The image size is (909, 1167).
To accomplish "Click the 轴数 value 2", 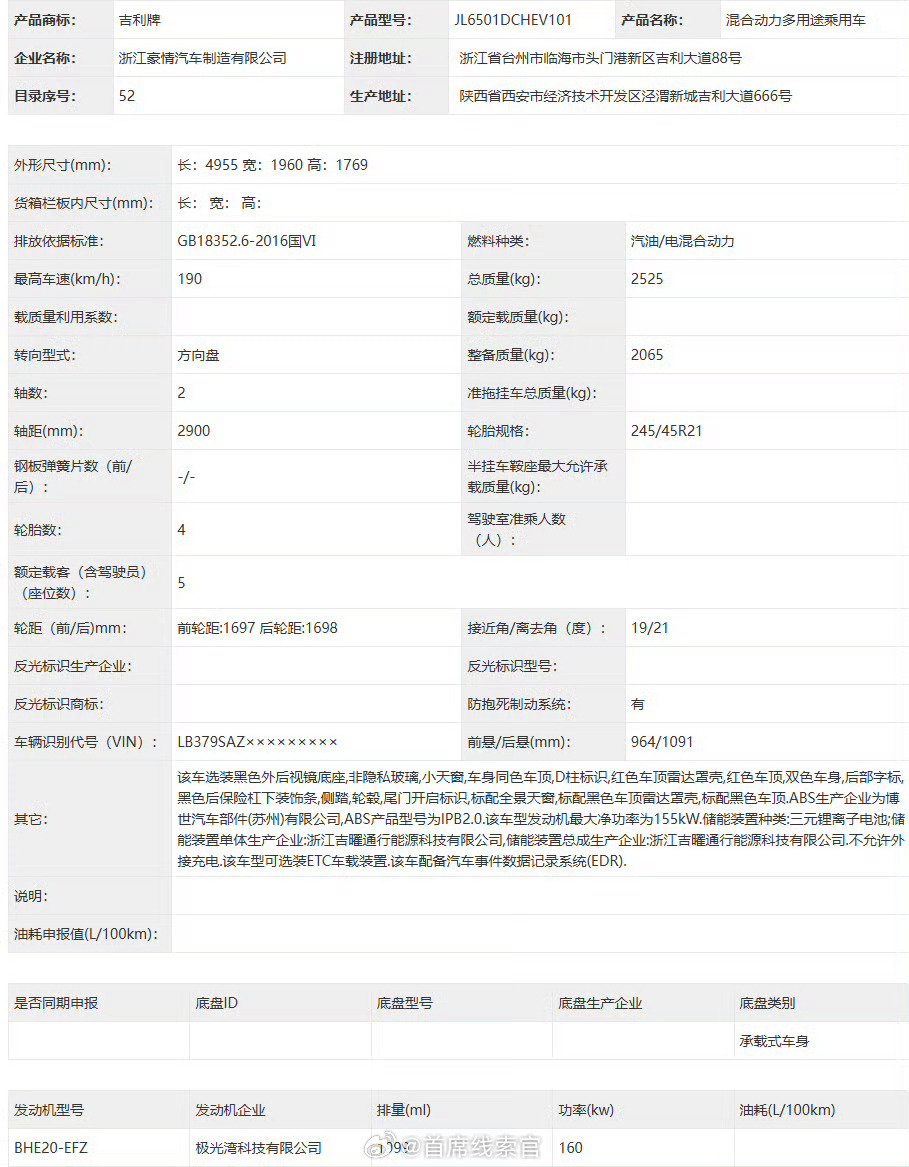I will pos(181,393).
